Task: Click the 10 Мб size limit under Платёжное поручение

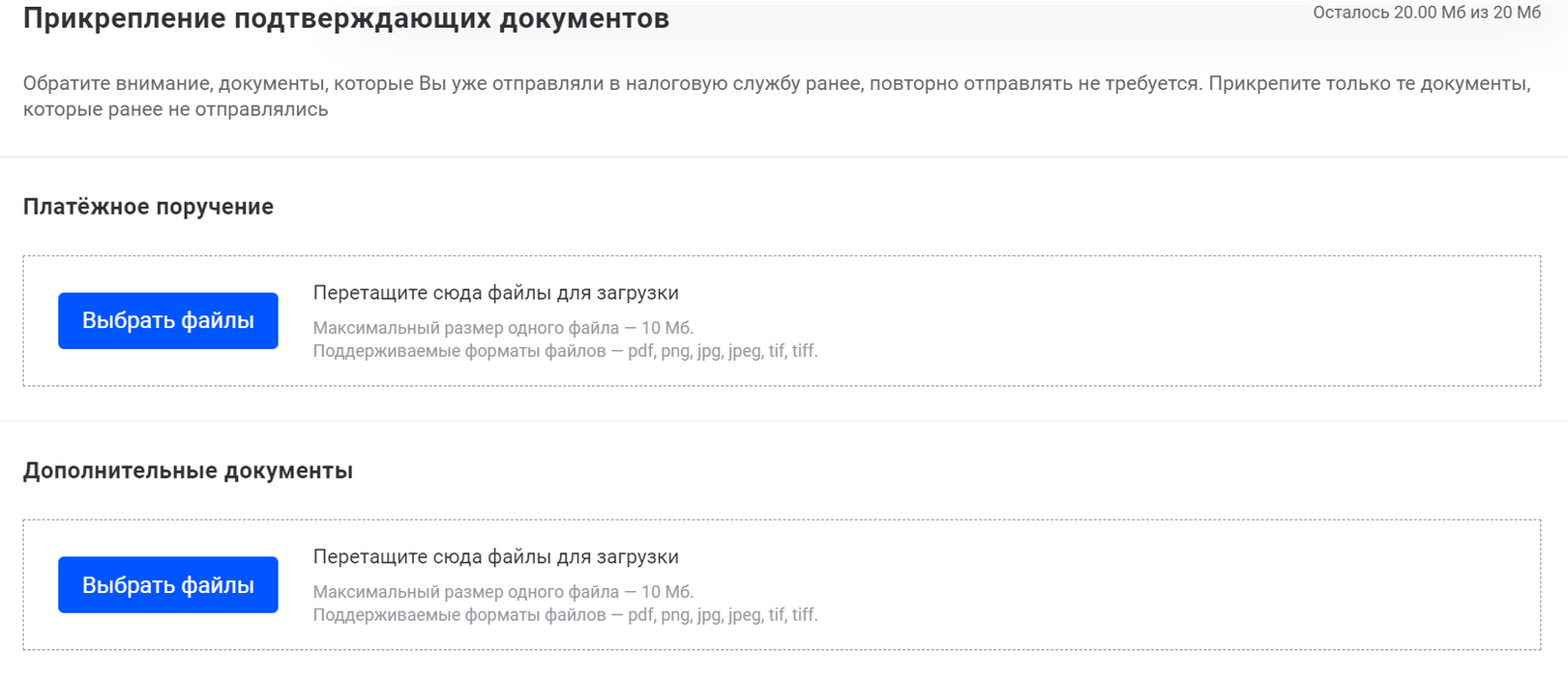Action: (x=666, y=328)
